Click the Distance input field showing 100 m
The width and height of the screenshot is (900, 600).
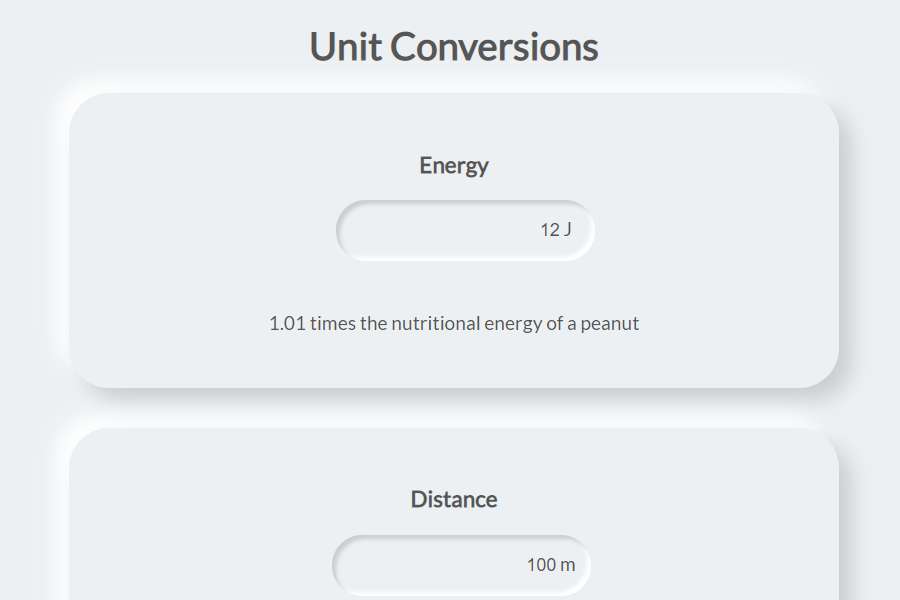click(x=460, y=564)
